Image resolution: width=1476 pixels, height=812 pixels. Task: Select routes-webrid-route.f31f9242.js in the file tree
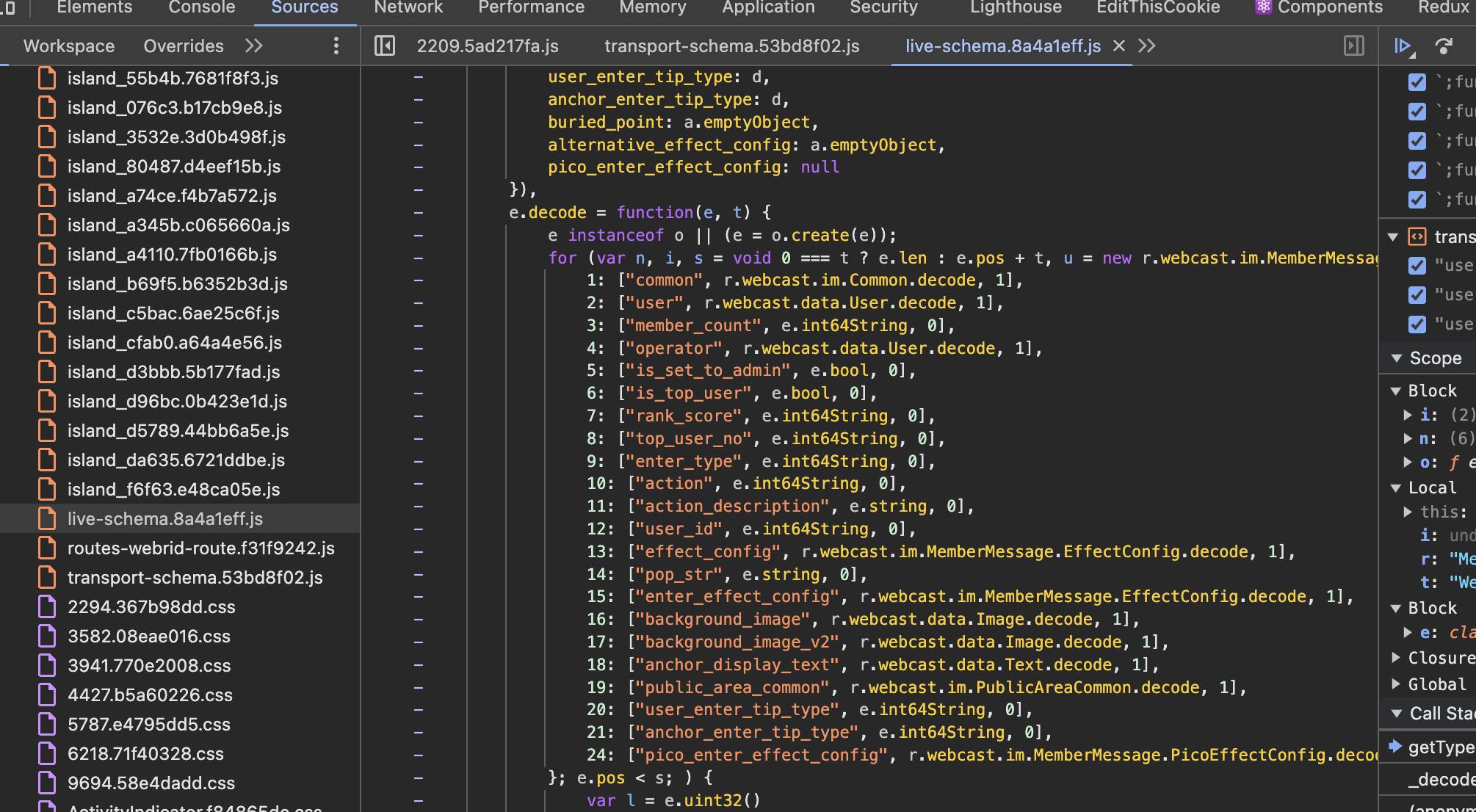(x=201, y=548)
